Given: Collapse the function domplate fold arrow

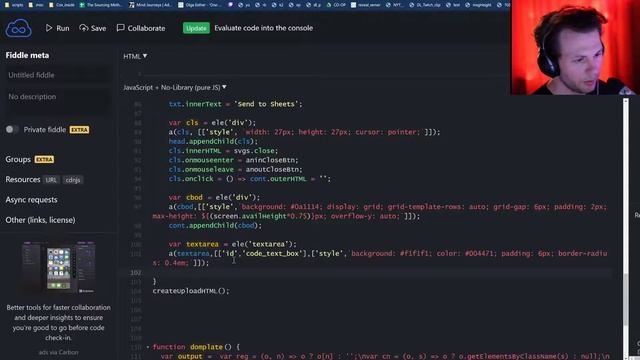Looking at the screenshot, I should pyautogui.click(x=148, y=347).
